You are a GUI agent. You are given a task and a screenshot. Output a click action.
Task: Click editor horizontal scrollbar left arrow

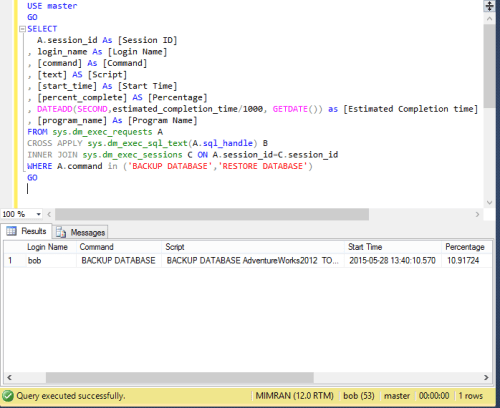[49, 214]
